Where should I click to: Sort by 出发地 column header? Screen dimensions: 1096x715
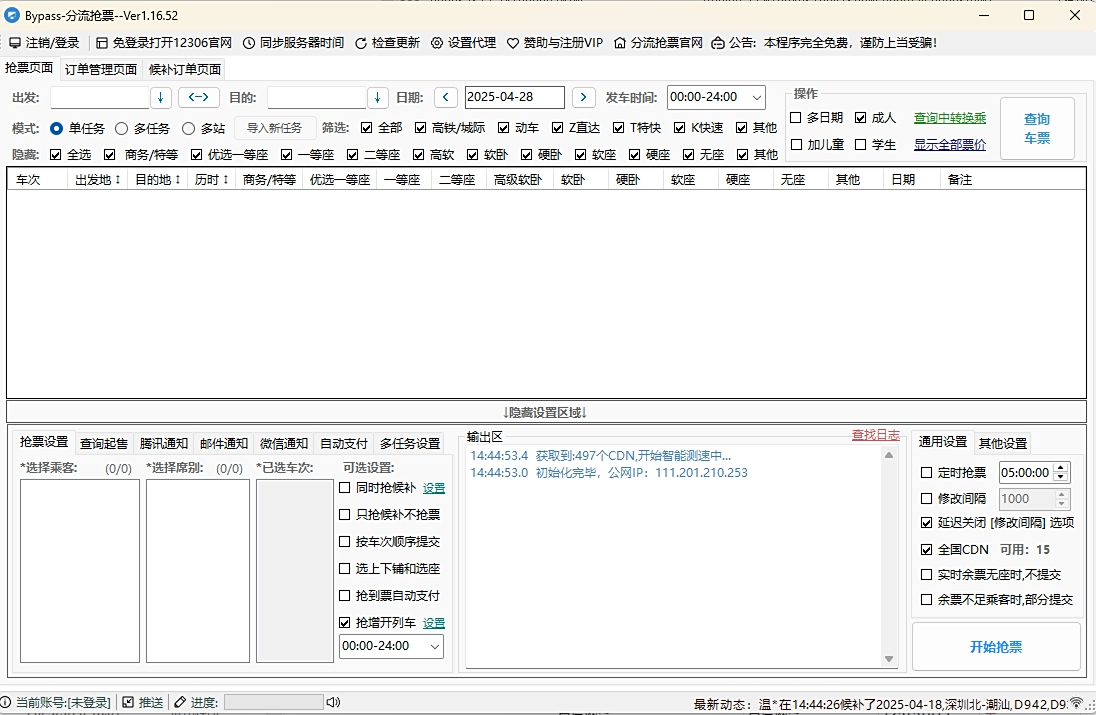(x=98, y=180)
